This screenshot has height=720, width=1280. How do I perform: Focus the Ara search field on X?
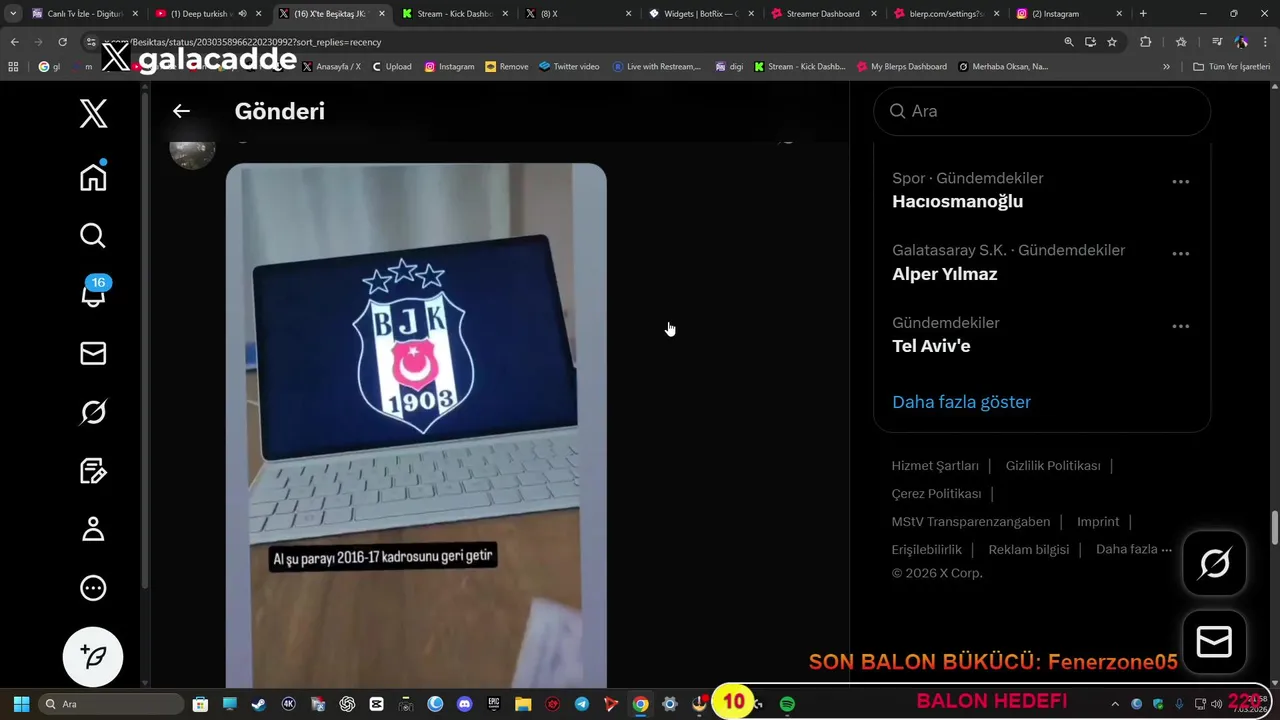pos(1042,111)
